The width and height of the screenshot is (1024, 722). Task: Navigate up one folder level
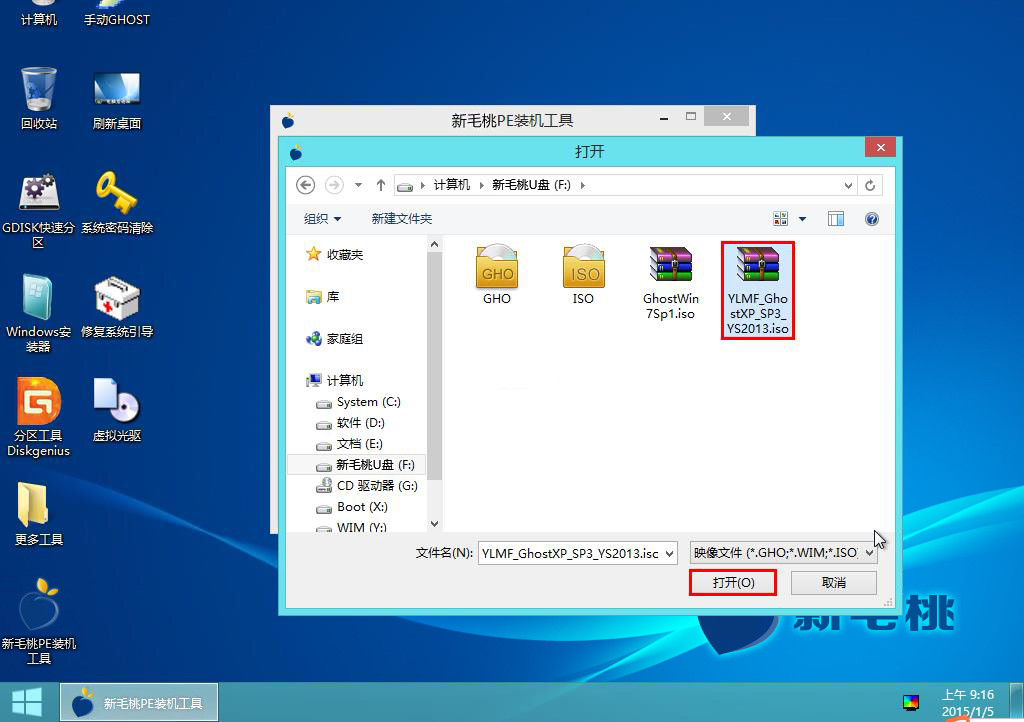click(381, 185)
